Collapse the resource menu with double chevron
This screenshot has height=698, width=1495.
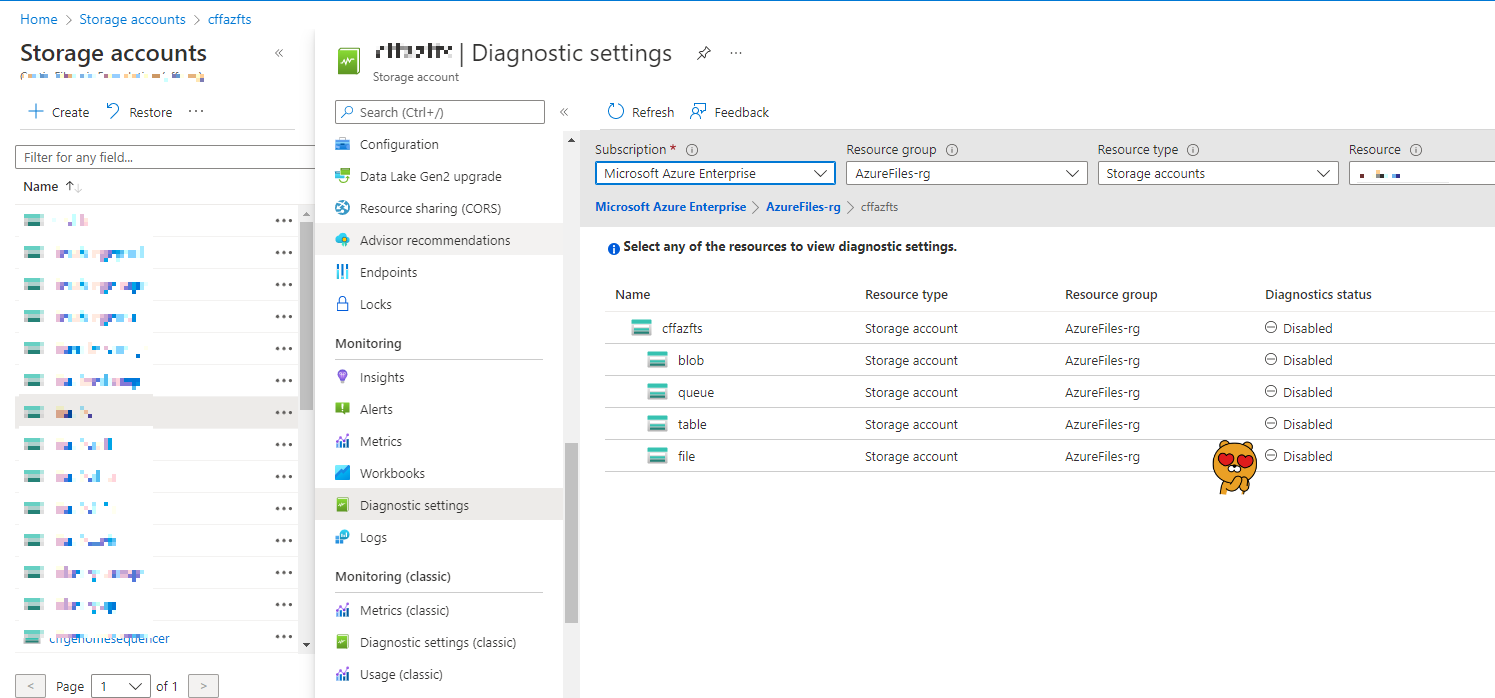click(x=564, y=112)
